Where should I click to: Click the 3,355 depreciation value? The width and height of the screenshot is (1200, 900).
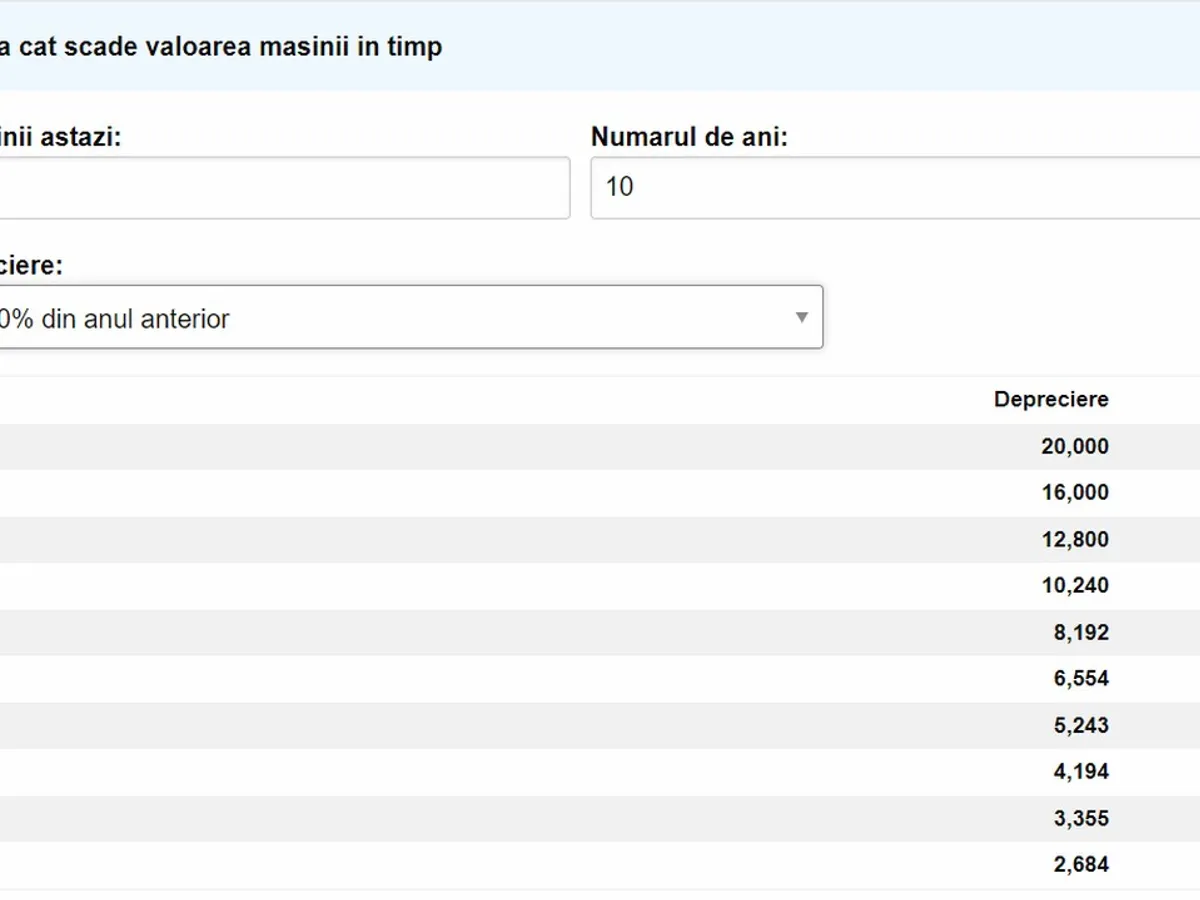pos(1080,819)
